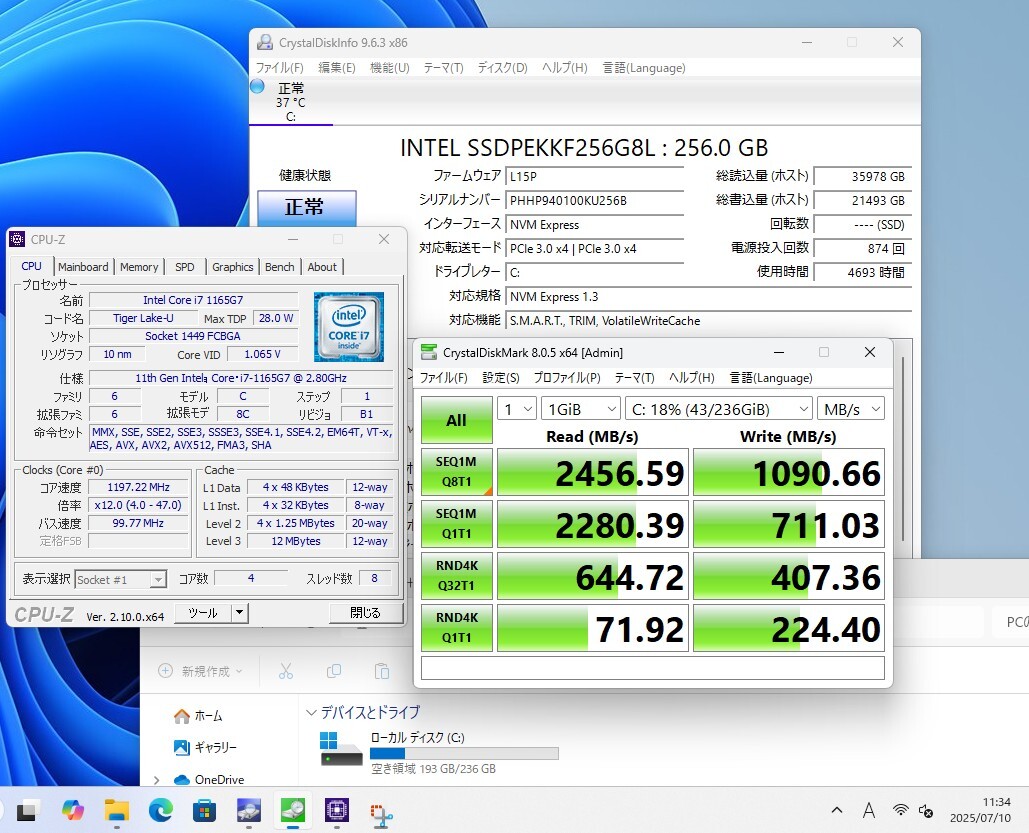Open File Explorer from the taskbar
The height and width of the screenshot is (833, 1029).
tap(116, 811)
